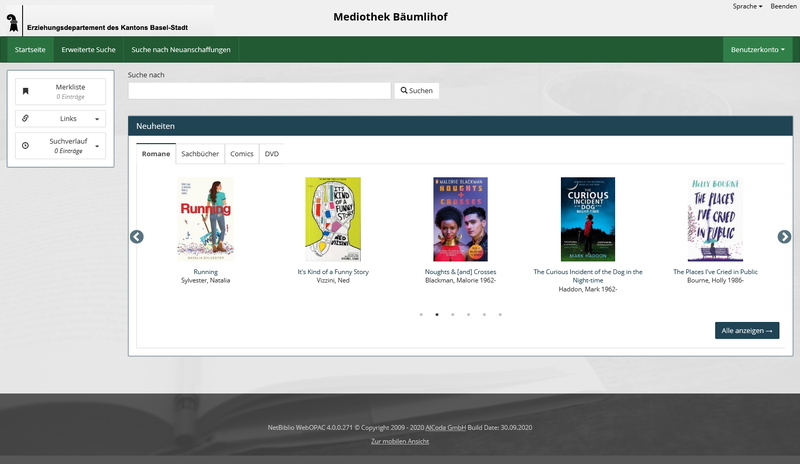The image size is (800, 464).
Task: Switch to the Romane tab
Action: 156,154
